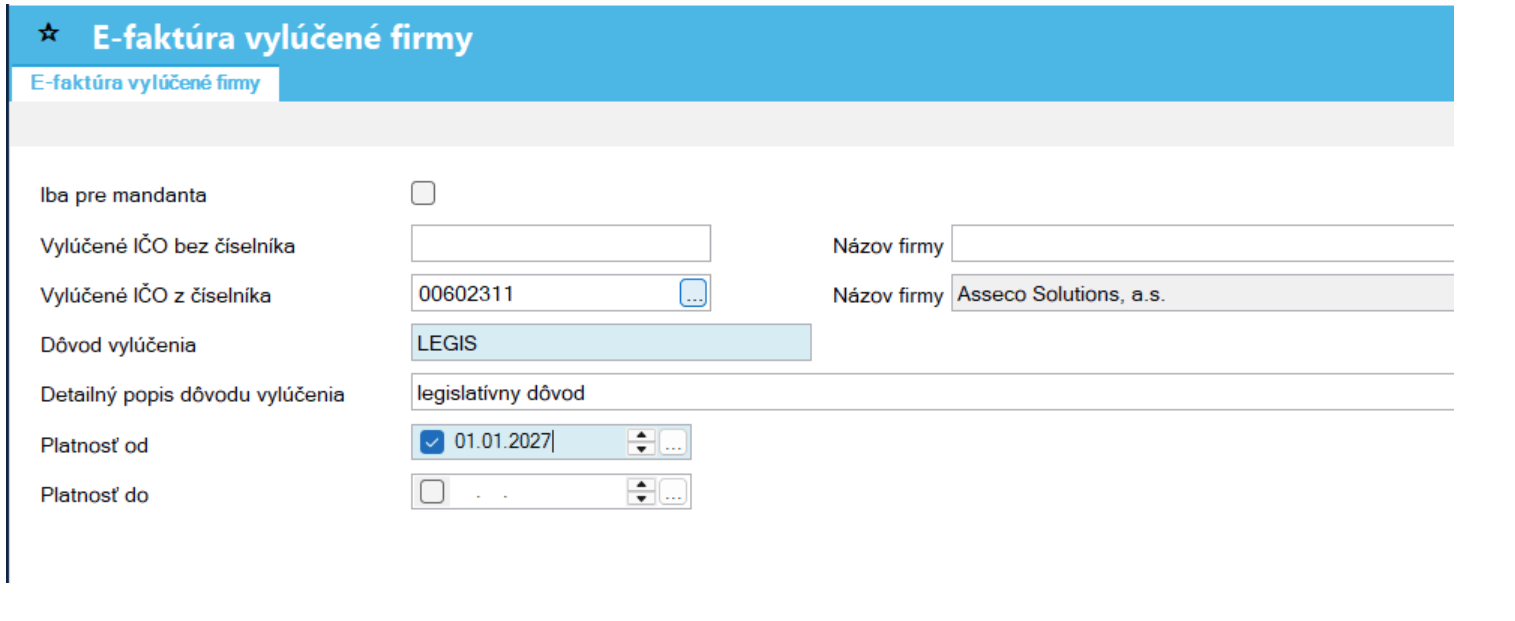Click the Vylúčené IČO bez číselníka field

pos(561,243)
